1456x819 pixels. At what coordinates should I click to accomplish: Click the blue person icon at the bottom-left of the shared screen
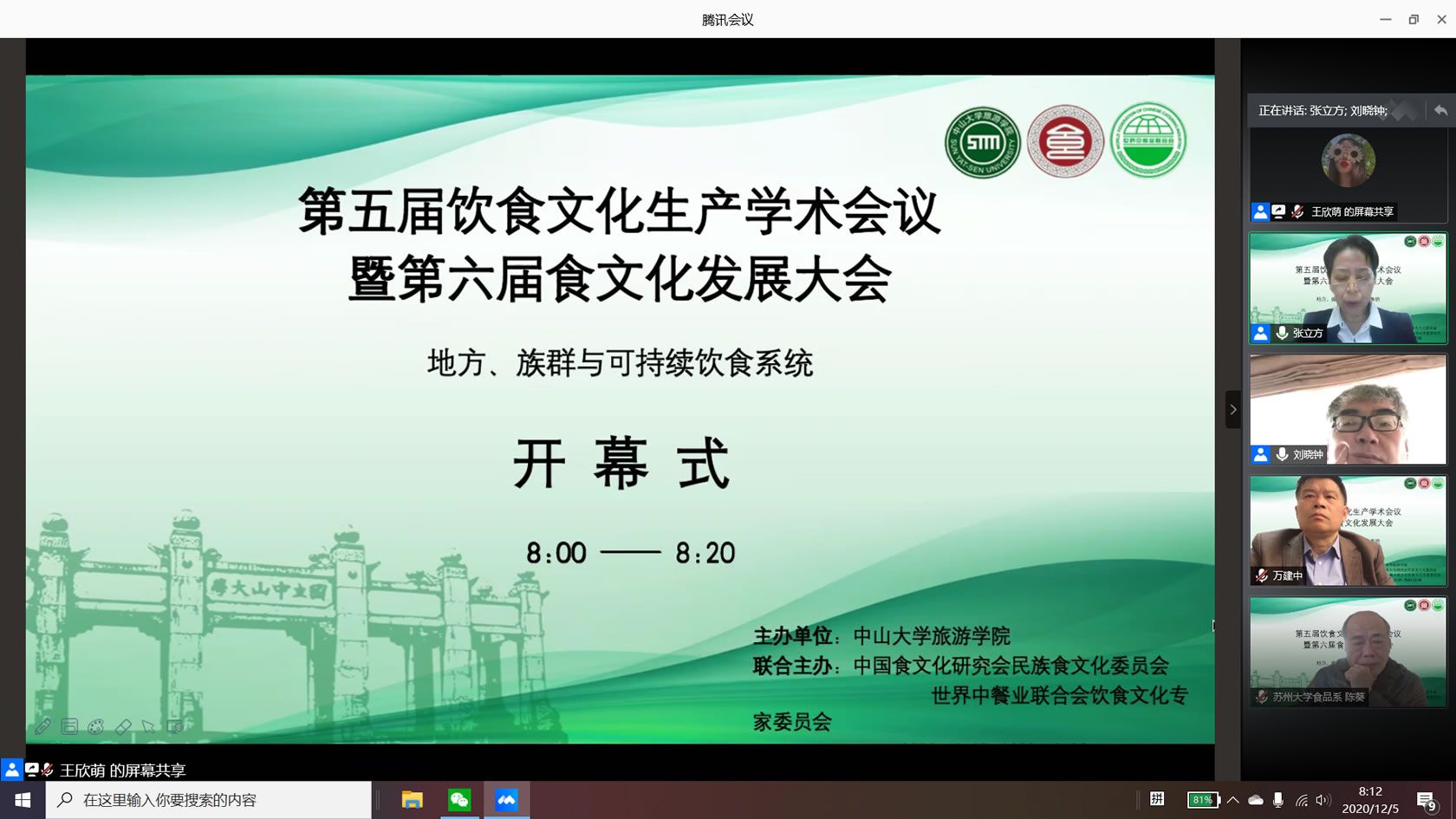point(11,769)
